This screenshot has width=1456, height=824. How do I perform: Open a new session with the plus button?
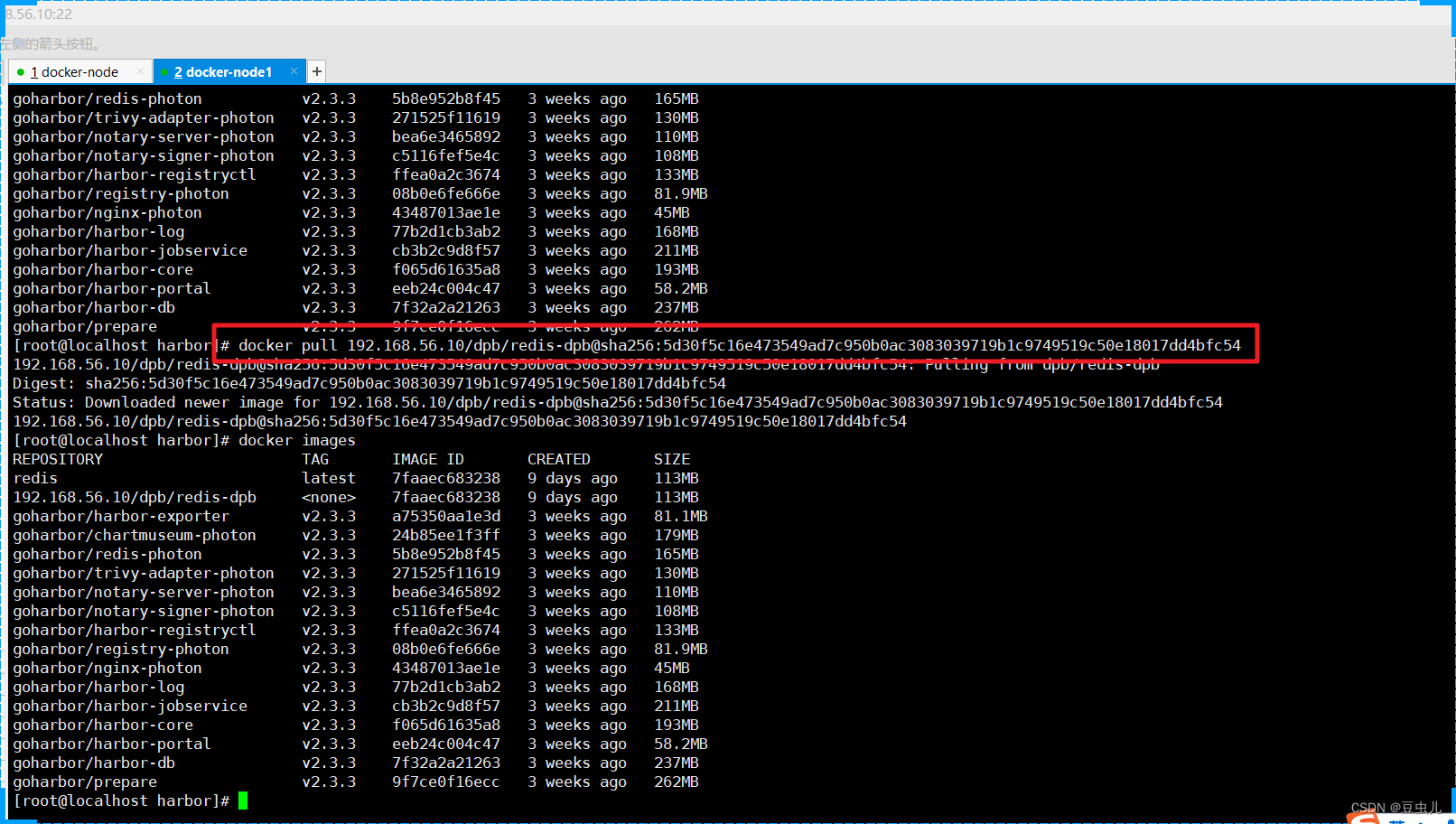316,71
